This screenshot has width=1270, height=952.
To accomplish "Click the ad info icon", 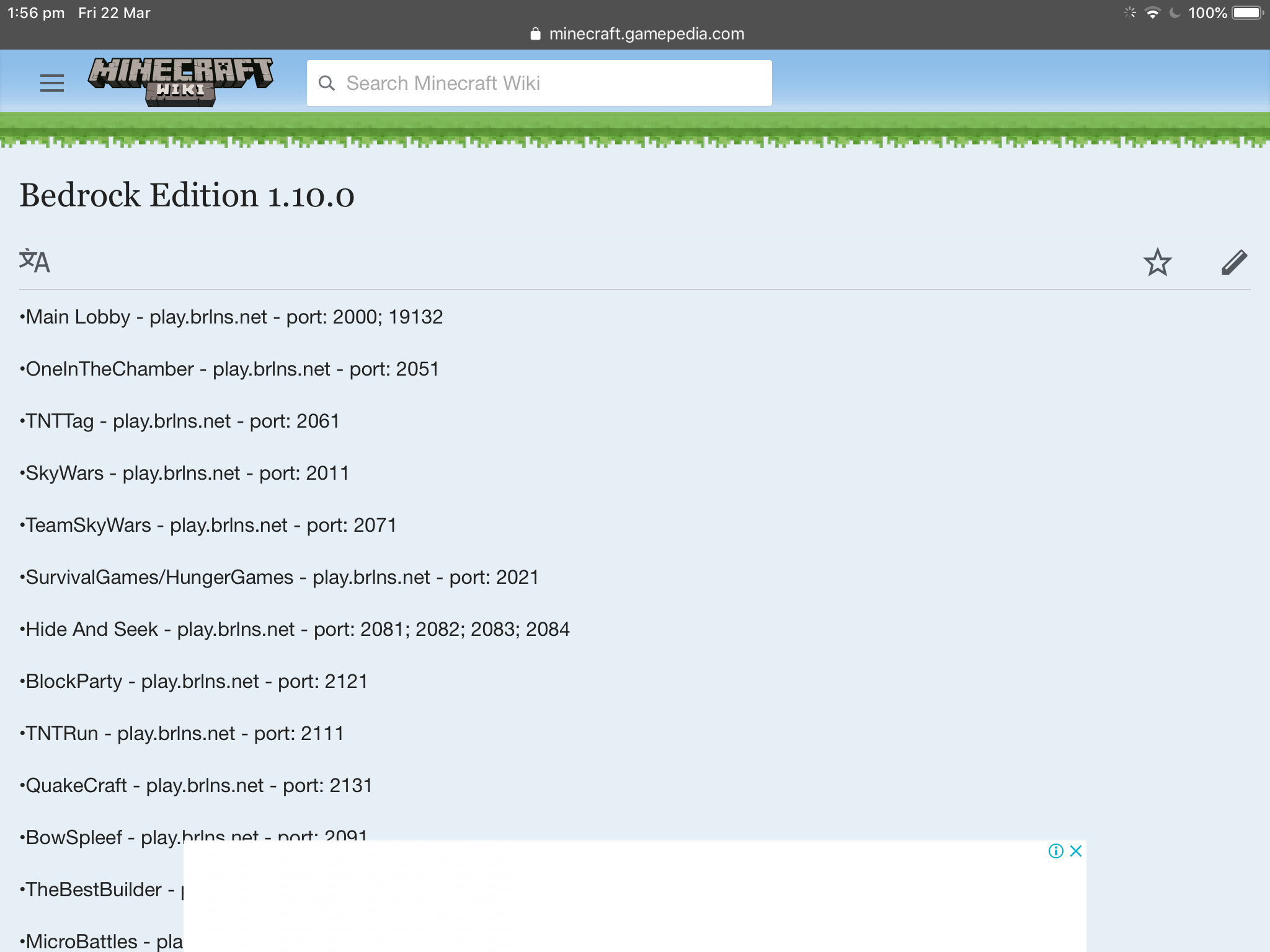I will click(1055, 851).
